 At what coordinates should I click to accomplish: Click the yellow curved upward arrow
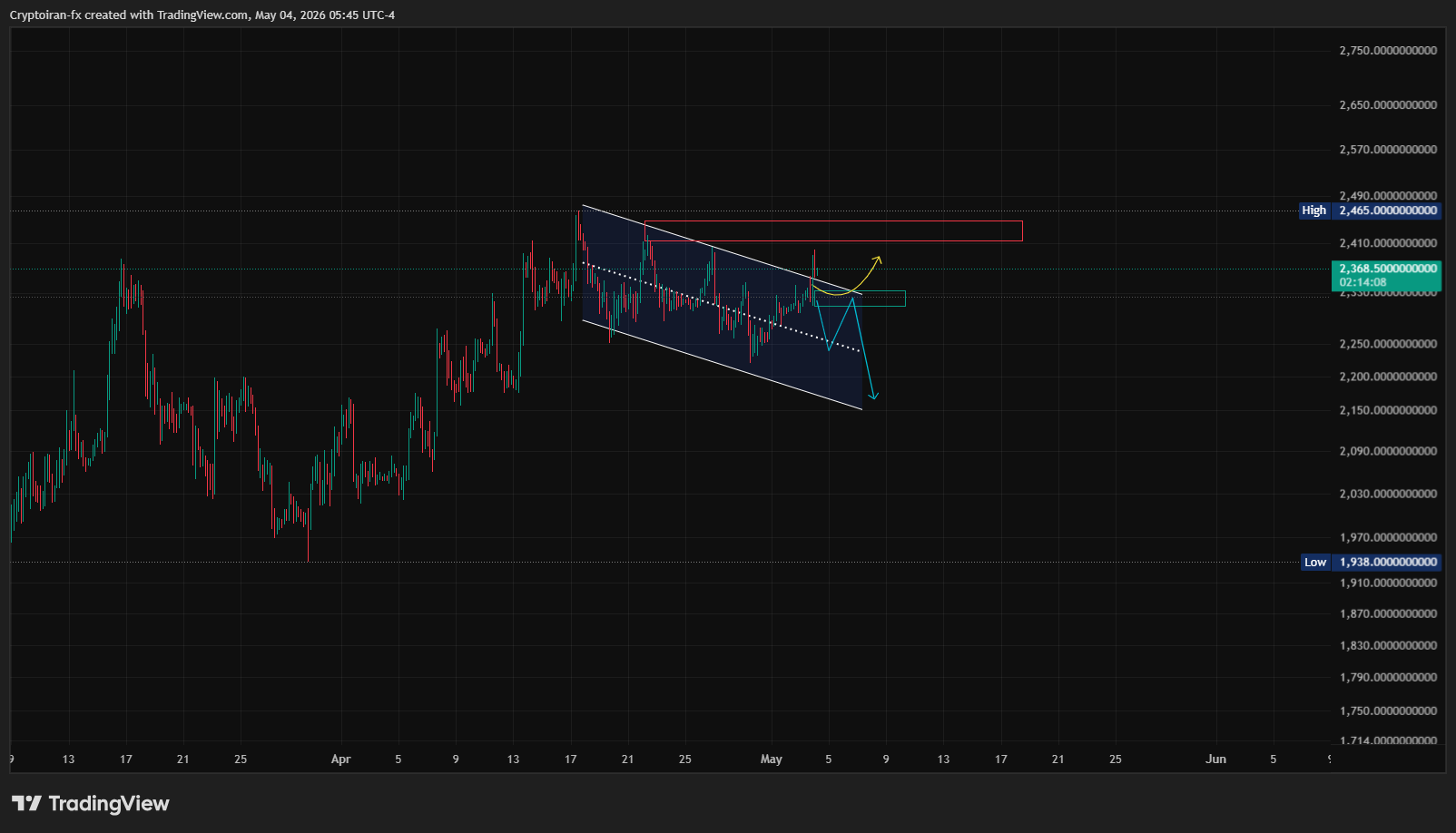click(x=846, y=277)
